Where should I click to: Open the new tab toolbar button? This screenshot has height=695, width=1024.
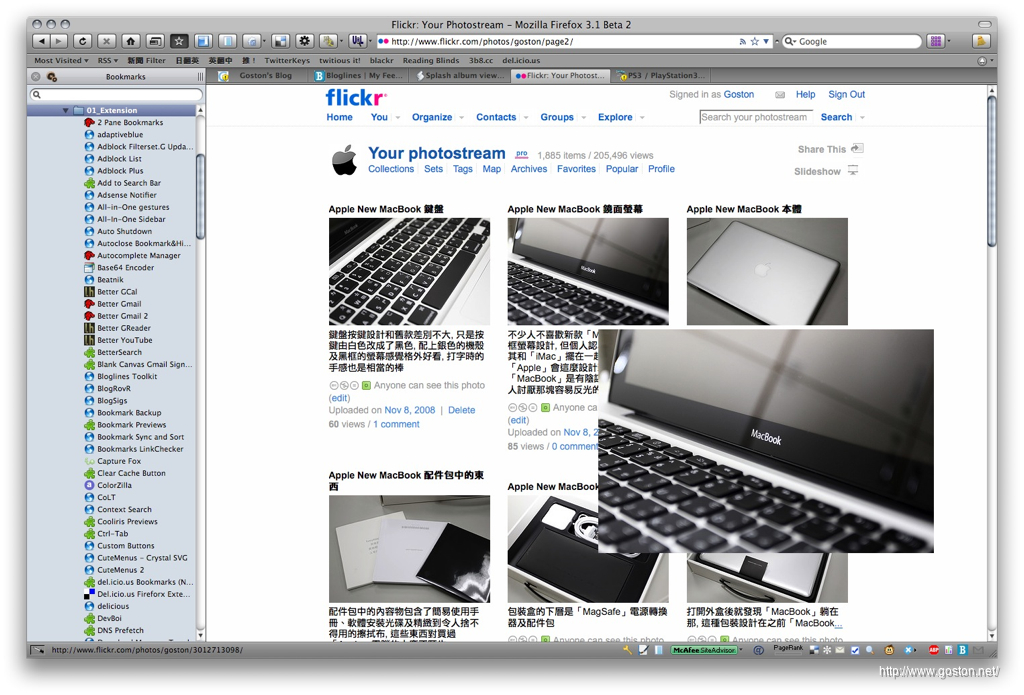(155, 41)
